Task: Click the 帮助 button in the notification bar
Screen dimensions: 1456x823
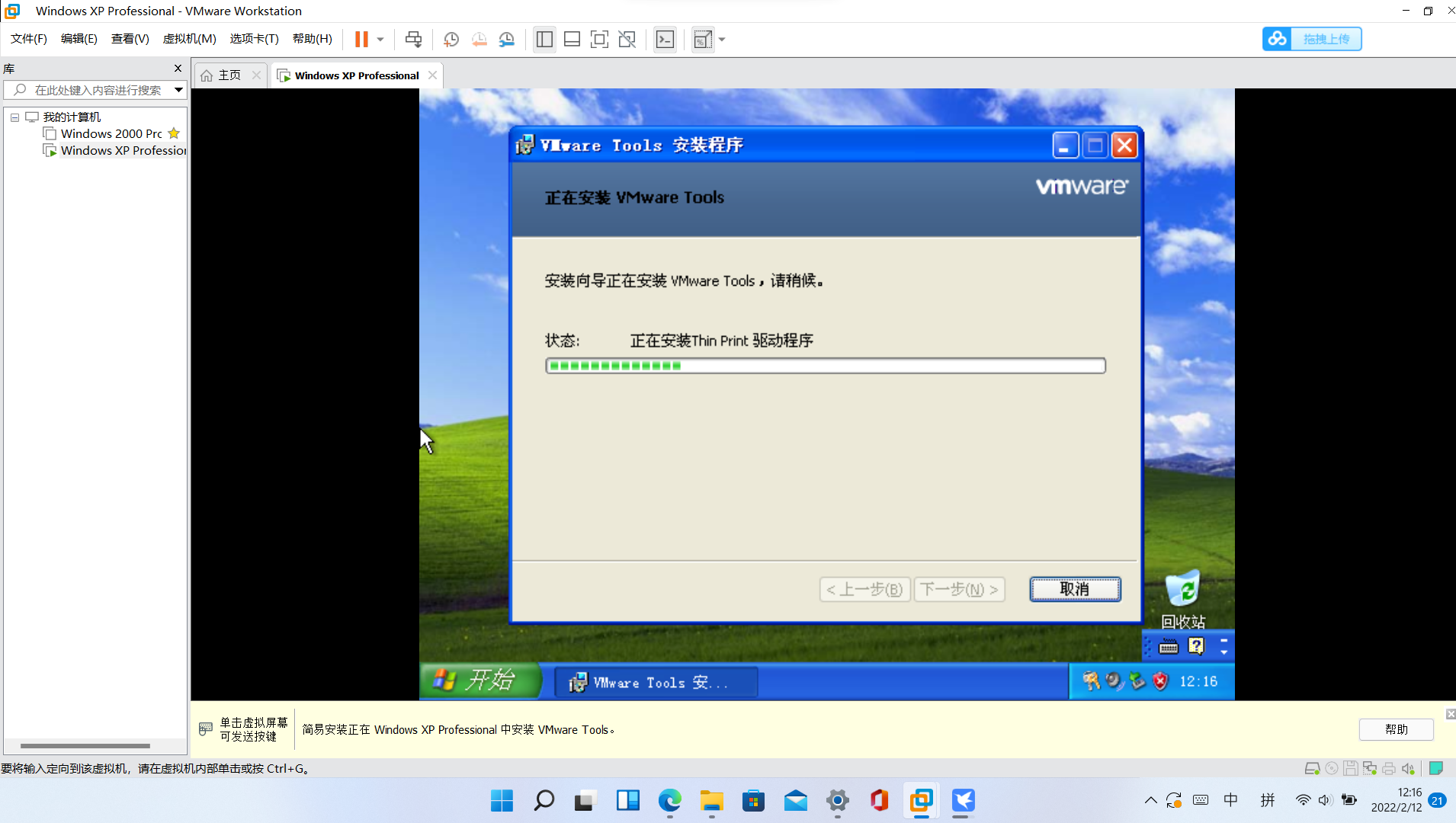Action: [1397, 729]
